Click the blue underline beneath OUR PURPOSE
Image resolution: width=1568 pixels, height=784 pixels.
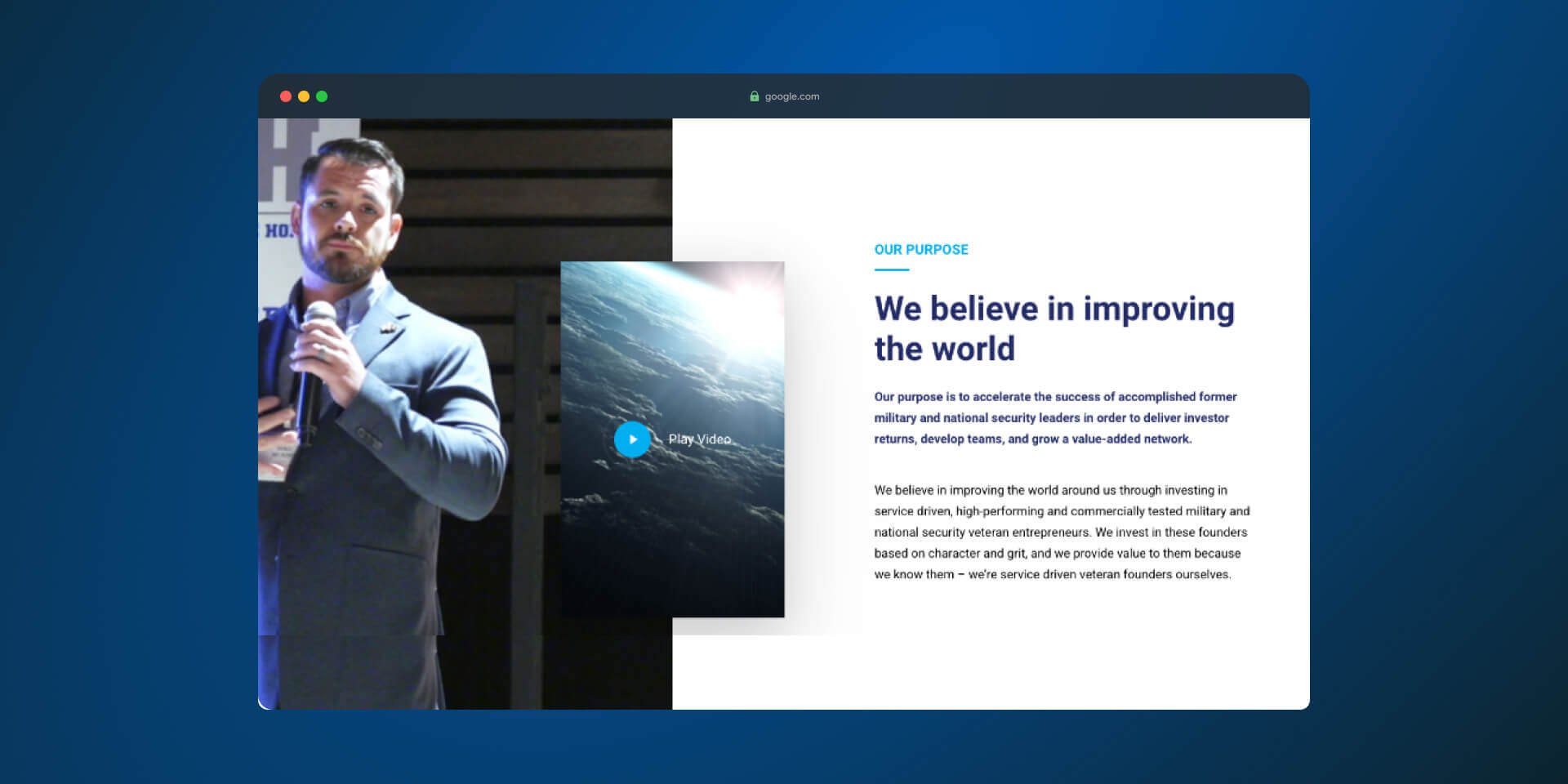(891, 269)
